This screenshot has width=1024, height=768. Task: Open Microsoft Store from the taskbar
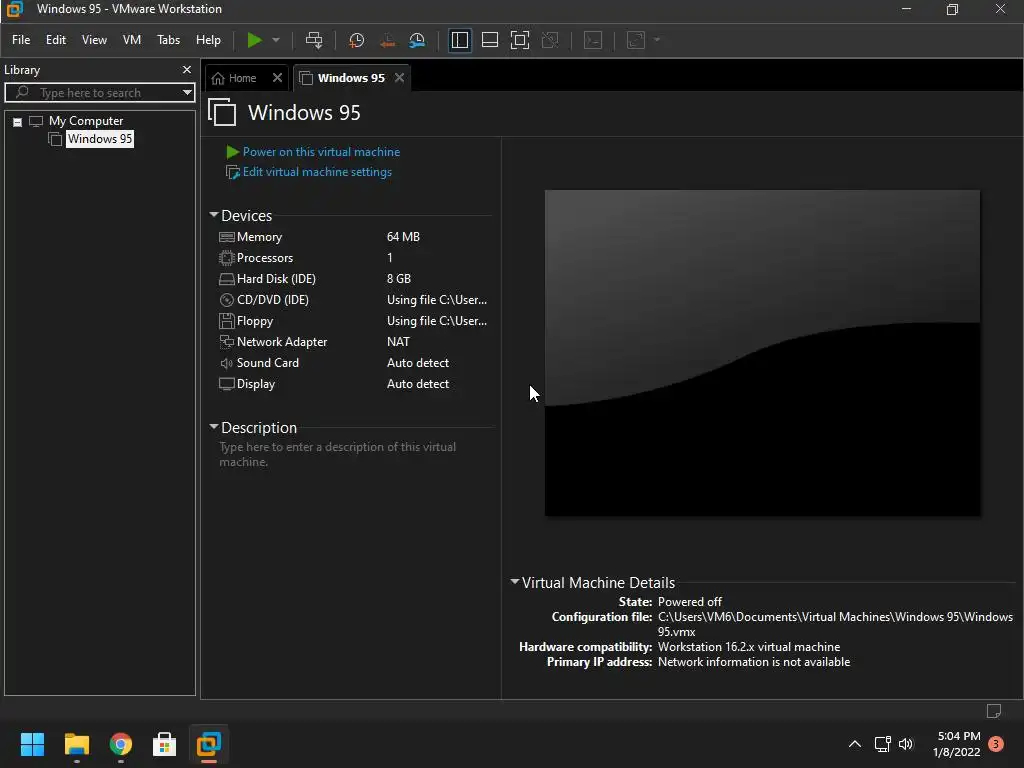pos(165,744)
